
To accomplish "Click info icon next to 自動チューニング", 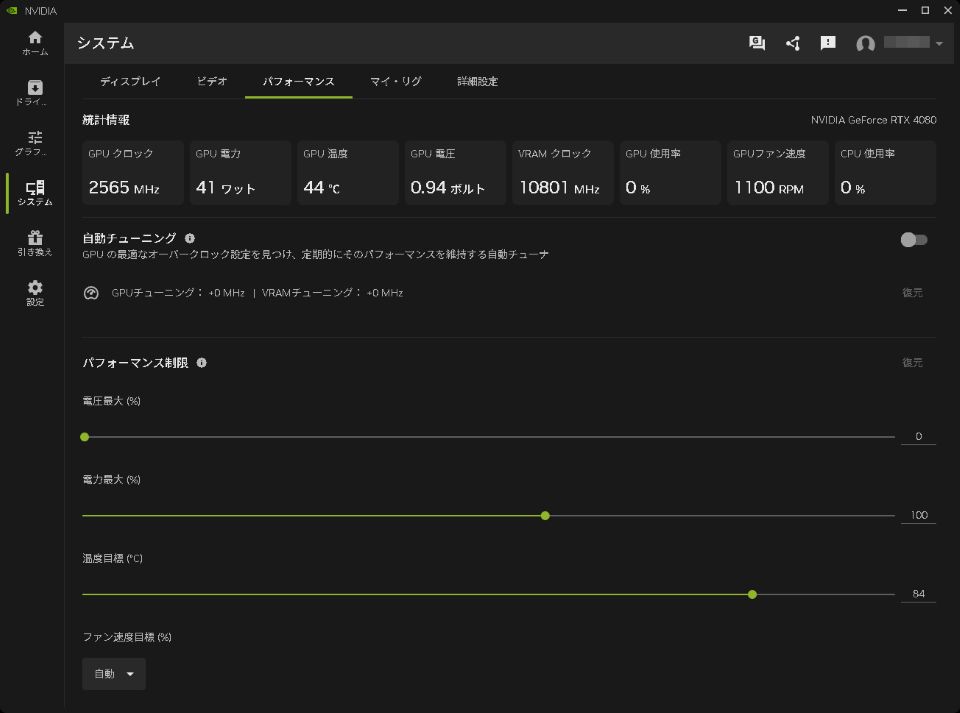I will pyautogui.click(x=190, y=238).
